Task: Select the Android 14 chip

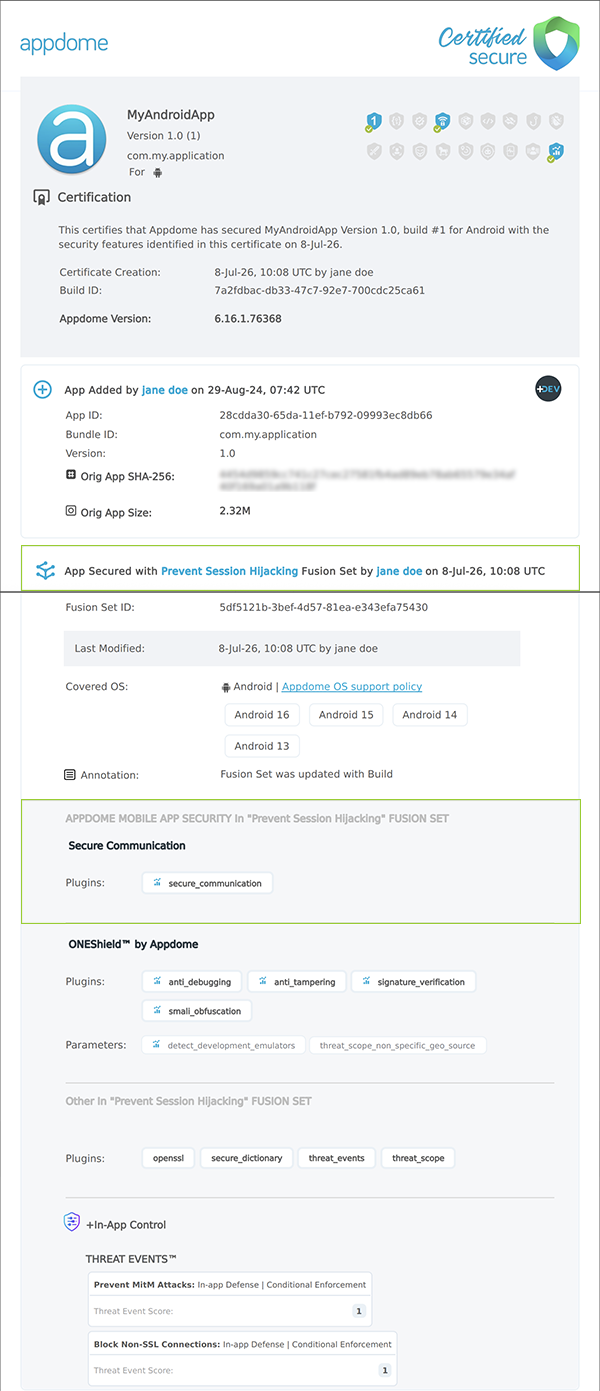Action: tap(430, 715)
